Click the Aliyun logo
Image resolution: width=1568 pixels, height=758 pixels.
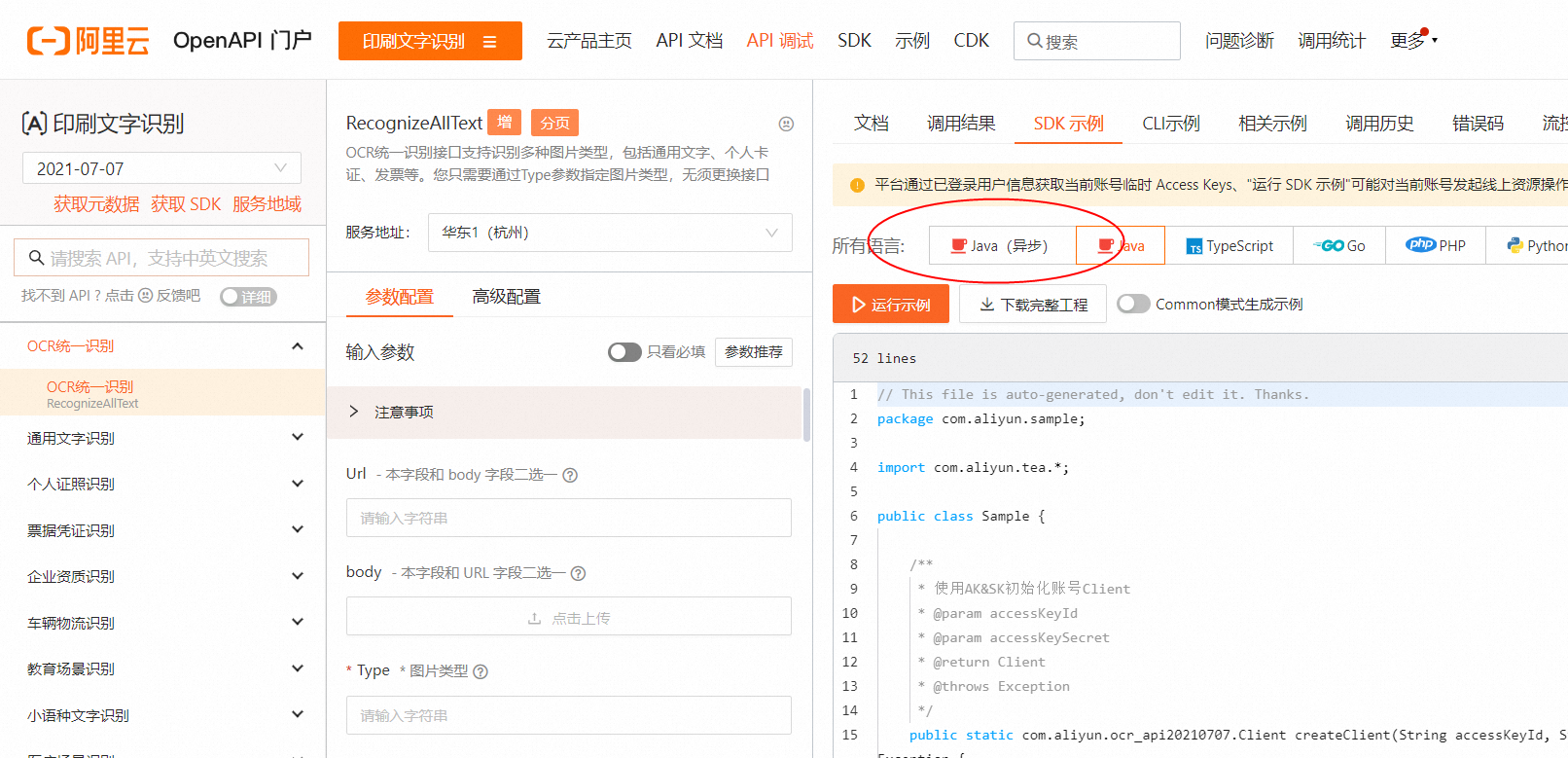pos(88,41)
